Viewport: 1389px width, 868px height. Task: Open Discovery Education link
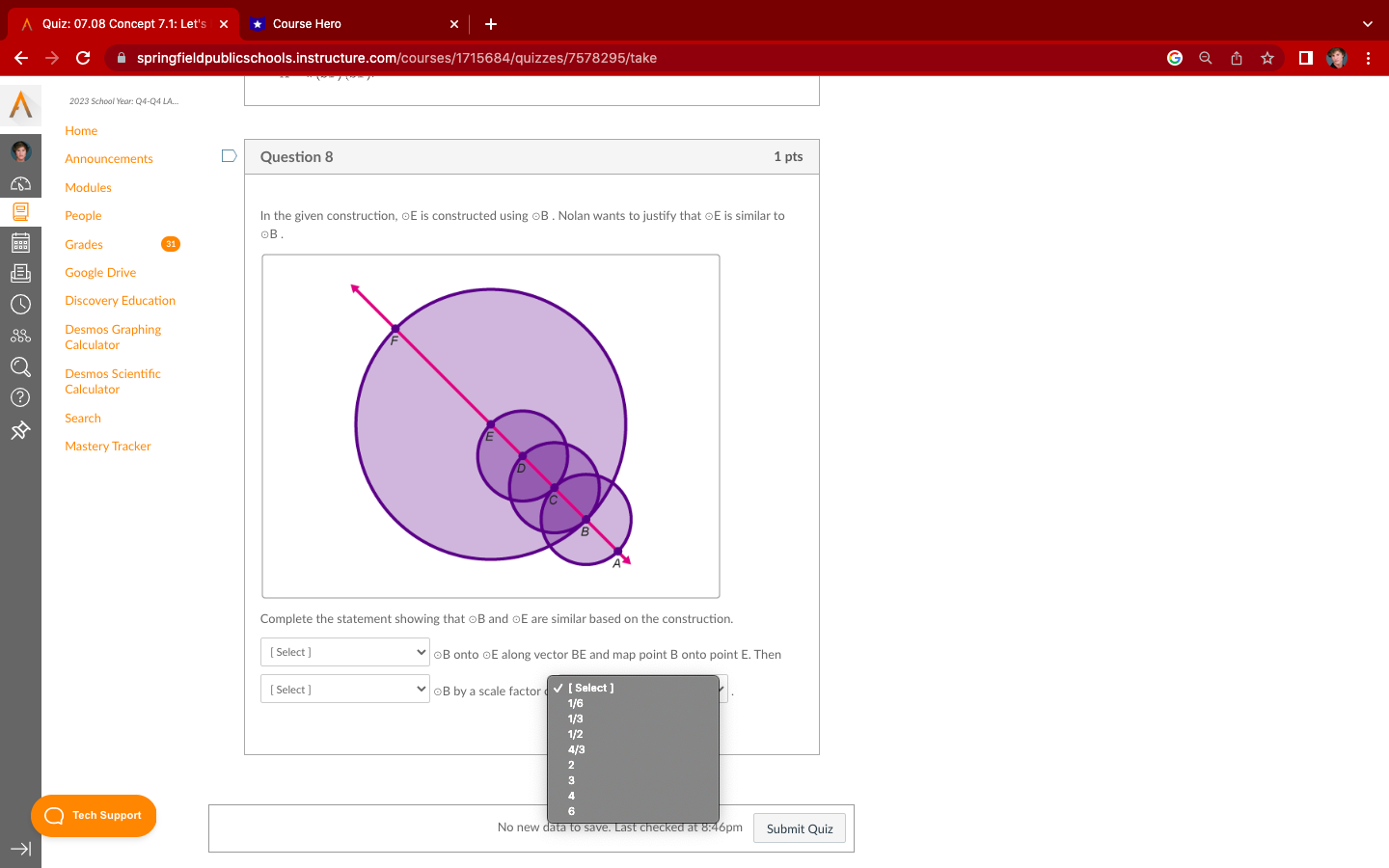[121, 301]
